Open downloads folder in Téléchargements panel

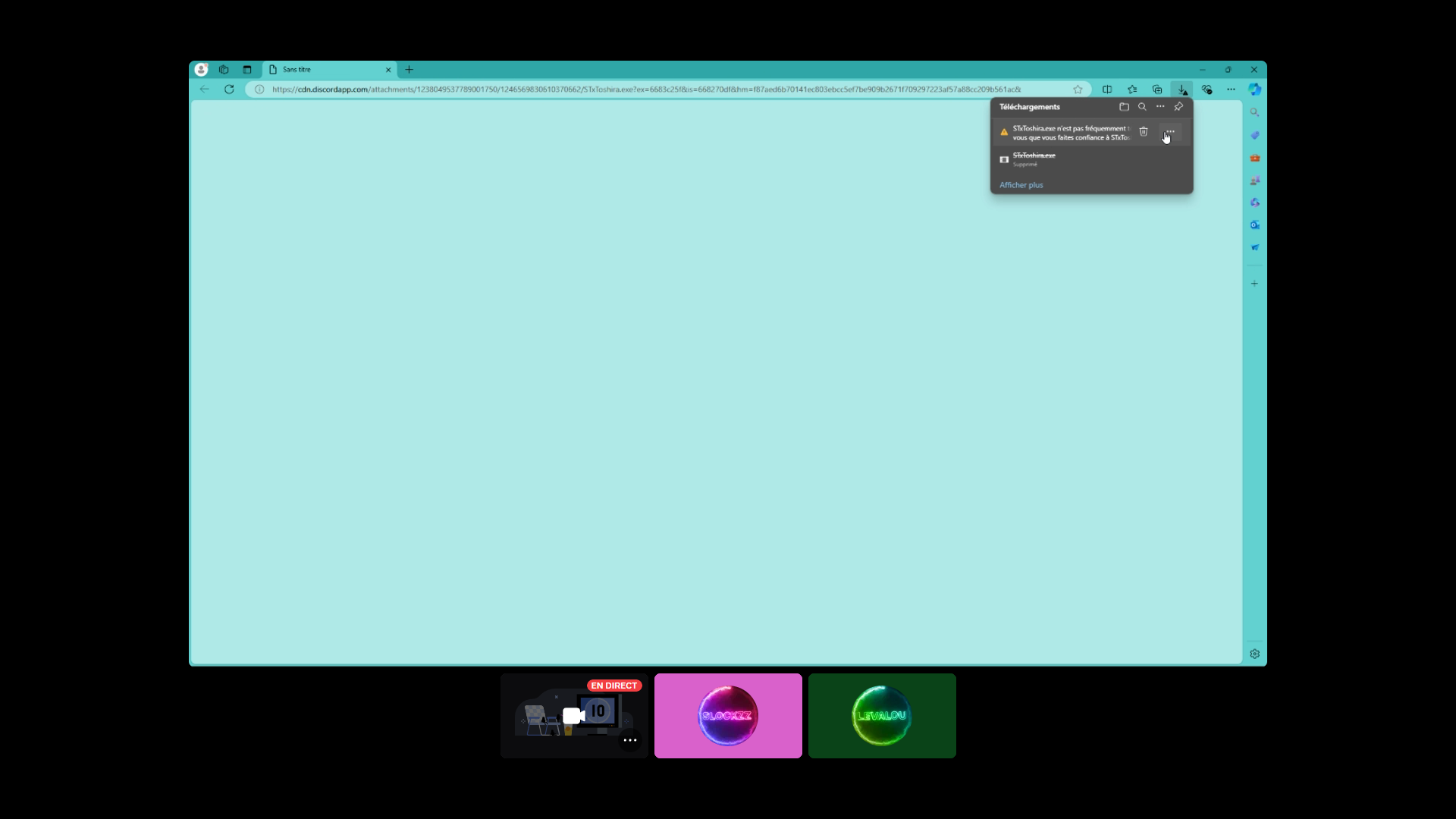tap(1124, 107)
